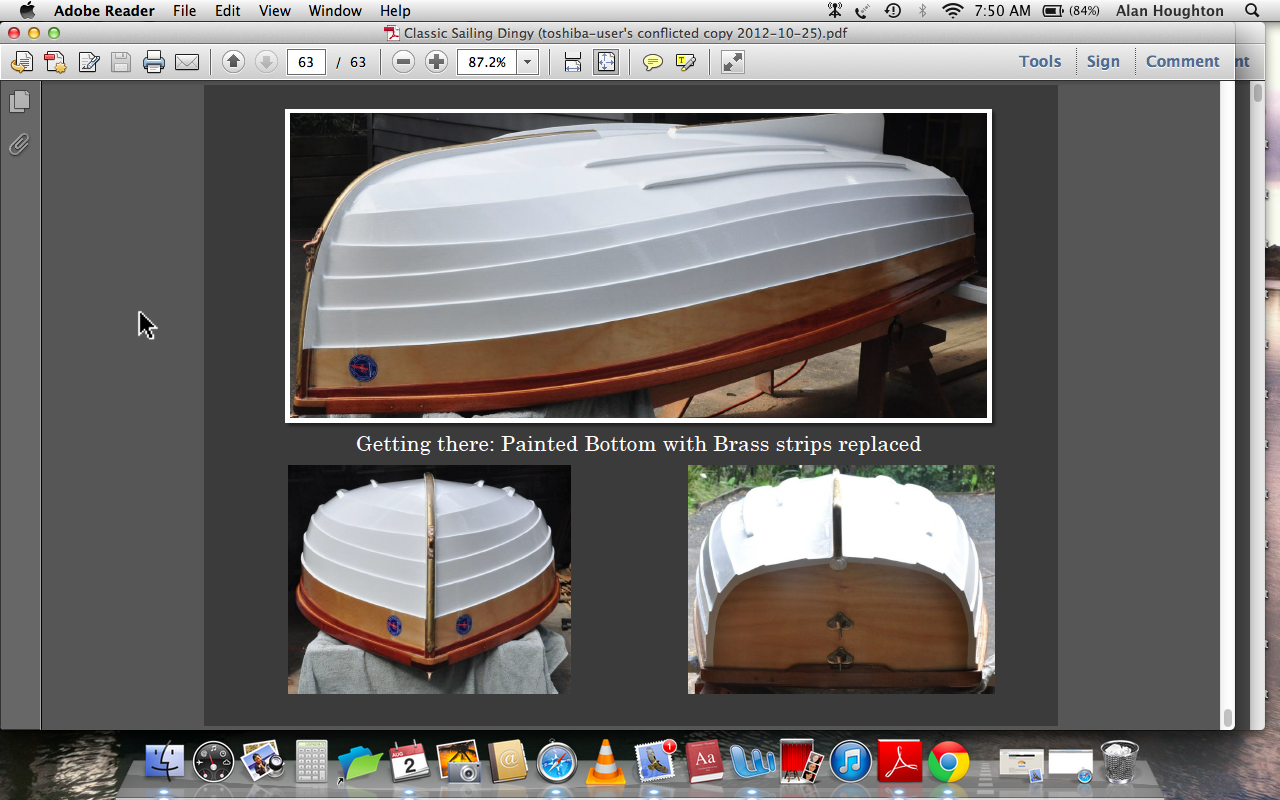Toggle fit to window width mode
The height and width of the screenshot is (800, 1280).
pyautogui.click(x=573, y=62)
